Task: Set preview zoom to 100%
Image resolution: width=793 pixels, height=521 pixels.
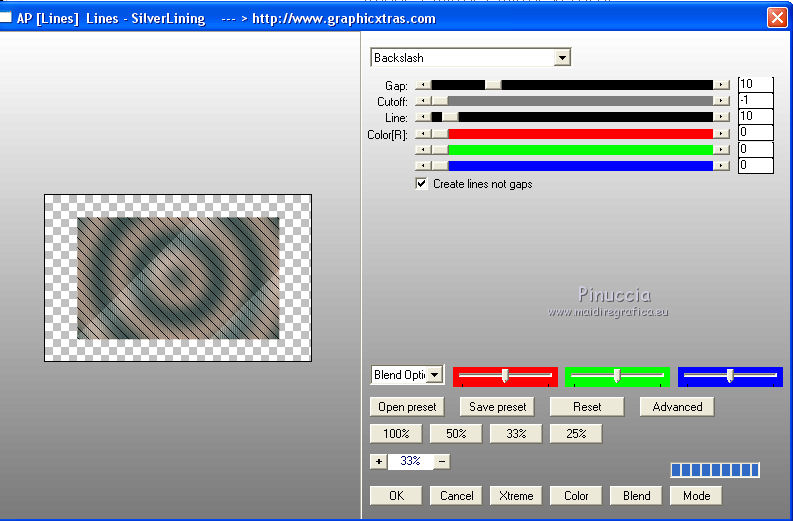Action: point(396,433)
